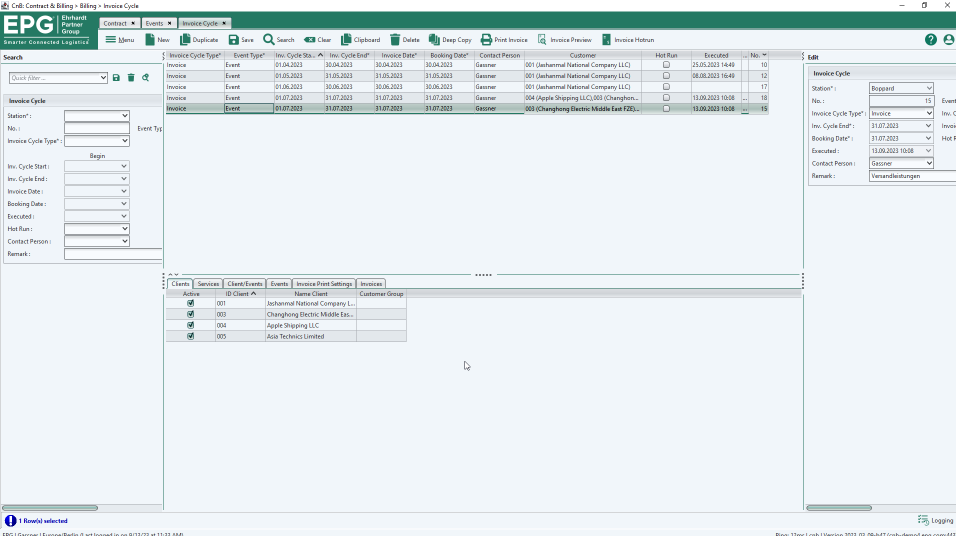Open the Quick filter dropdown
Viewport: 956px width, 540px height.
pyautogui.click(x=102, y=78)
